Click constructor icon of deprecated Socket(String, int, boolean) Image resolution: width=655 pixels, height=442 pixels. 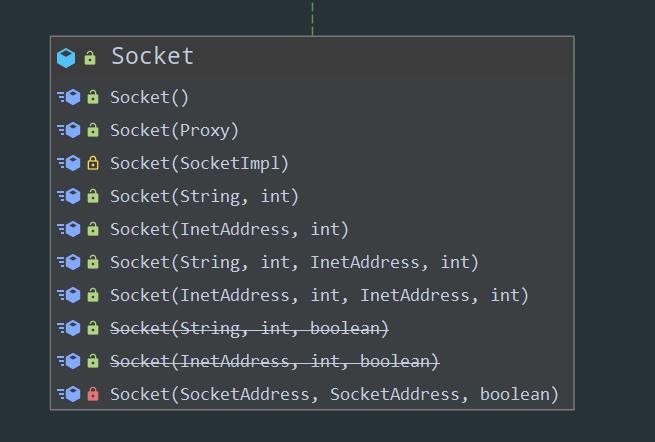click(x=69, y=328)
